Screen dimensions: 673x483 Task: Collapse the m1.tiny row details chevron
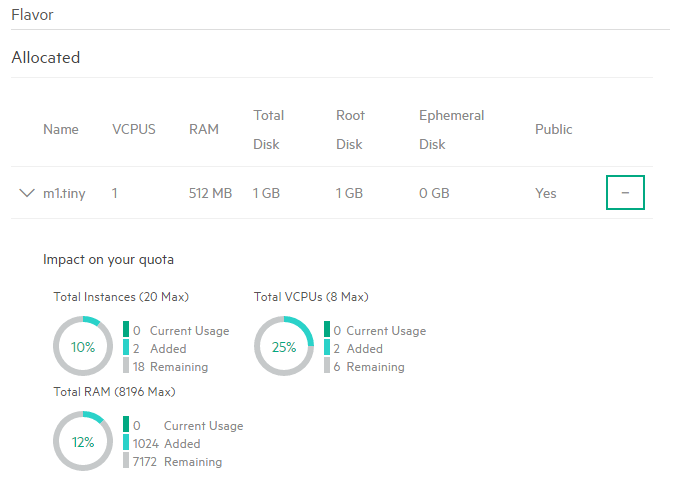(27, 193)
